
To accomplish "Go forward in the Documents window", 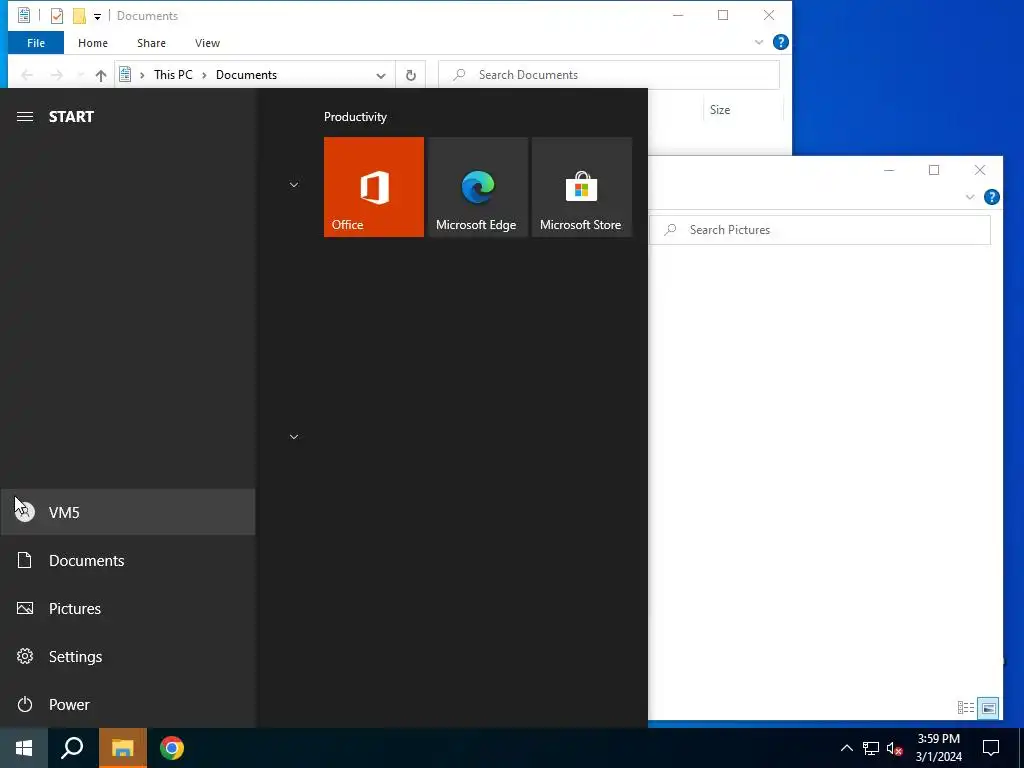I will [x=57, y=75].
